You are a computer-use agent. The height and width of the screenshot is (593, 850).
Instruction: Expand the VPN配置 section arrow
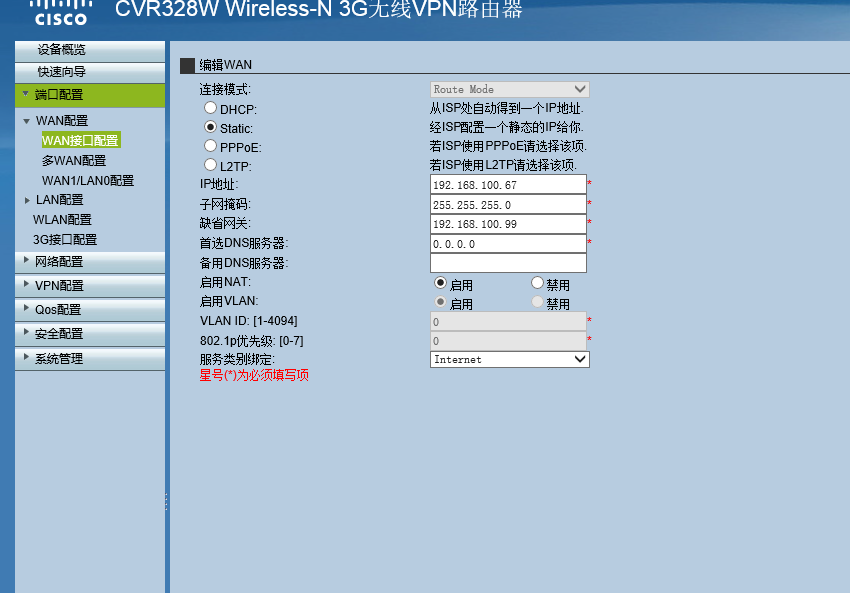point(25,284)
